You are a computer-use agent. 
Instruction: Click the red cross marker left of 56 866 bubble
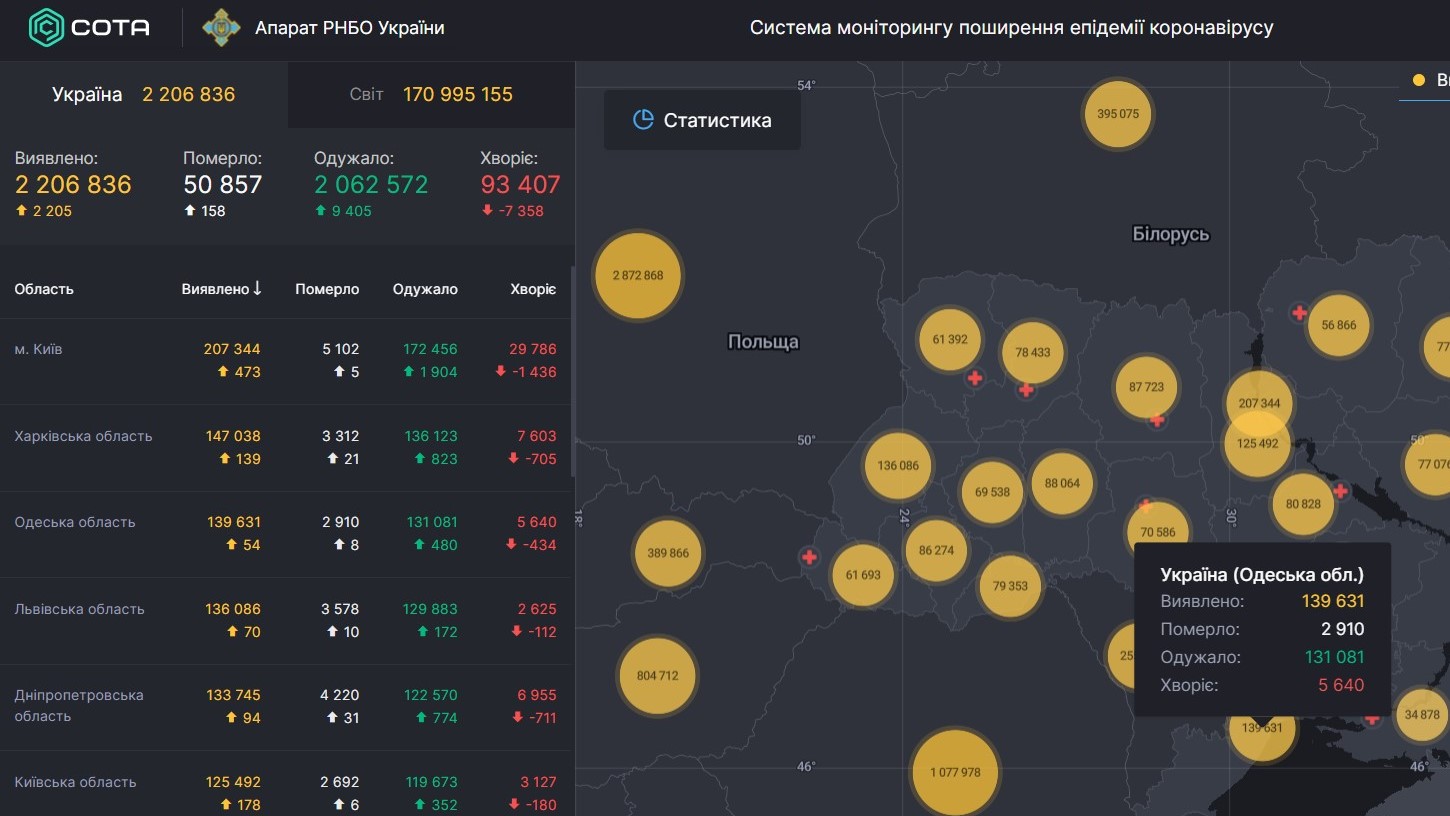[x=1299, y=313]
